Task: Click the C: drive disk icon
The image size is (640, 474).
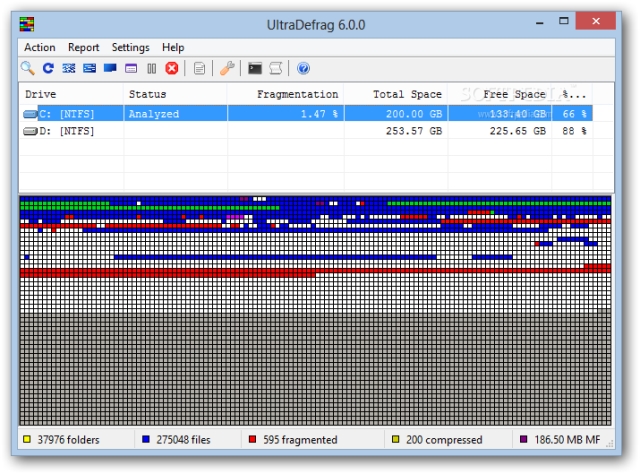Action: (30, 114)
